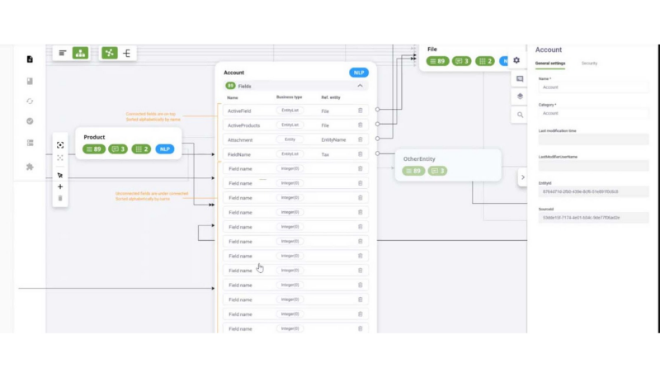
Task: Toggle the left-aligned list view icon
Action: pyautogui.click(x=63, y=53)
